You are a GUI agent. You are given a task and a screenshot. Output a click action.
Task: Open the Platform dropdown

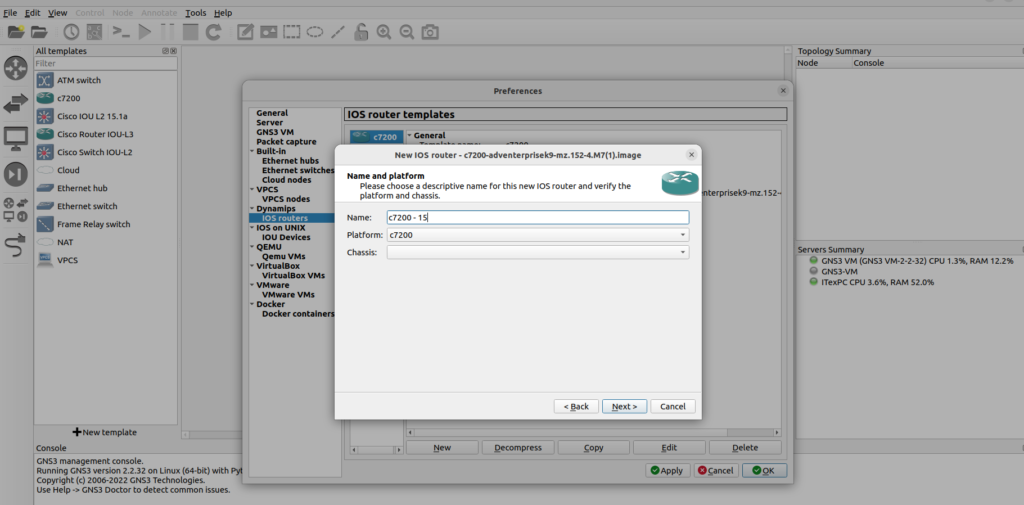[537, 235]
